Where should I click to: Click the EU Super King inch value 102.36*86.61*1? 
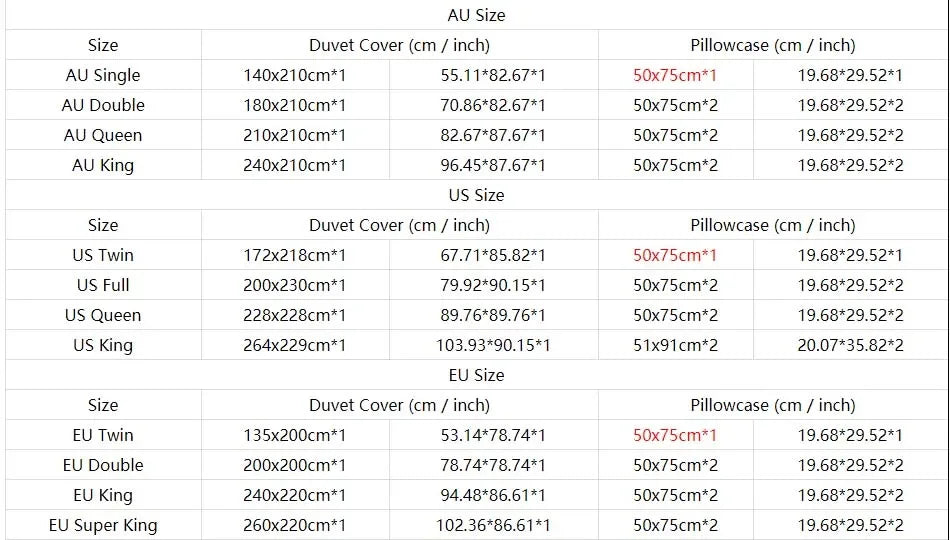(x=494, y=525)
